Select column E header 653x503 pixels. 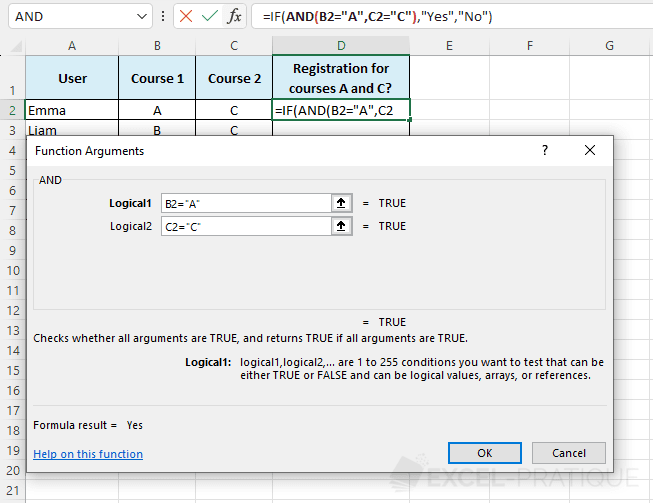[x=449, y=46]
